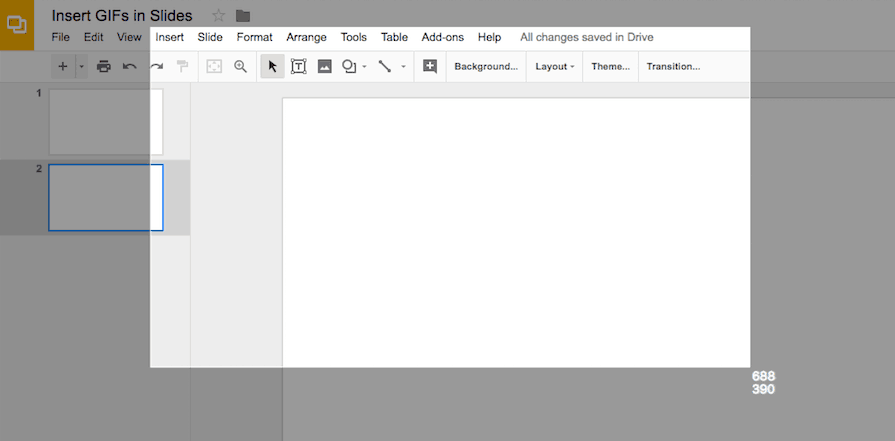This screenshot has height=441, width=895.
Task: Expand the new slide layout dropdown arrow
Action: (82, 67)
